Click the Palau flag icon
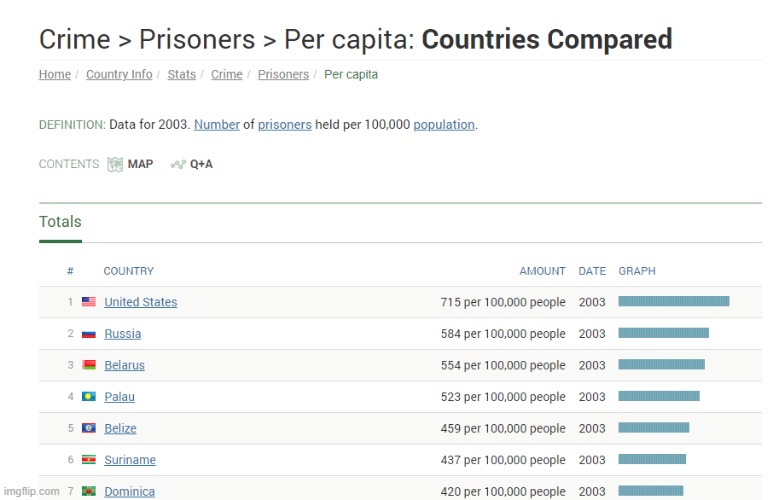The height and width of the screenshot is (500, 773). pos(89,397)
